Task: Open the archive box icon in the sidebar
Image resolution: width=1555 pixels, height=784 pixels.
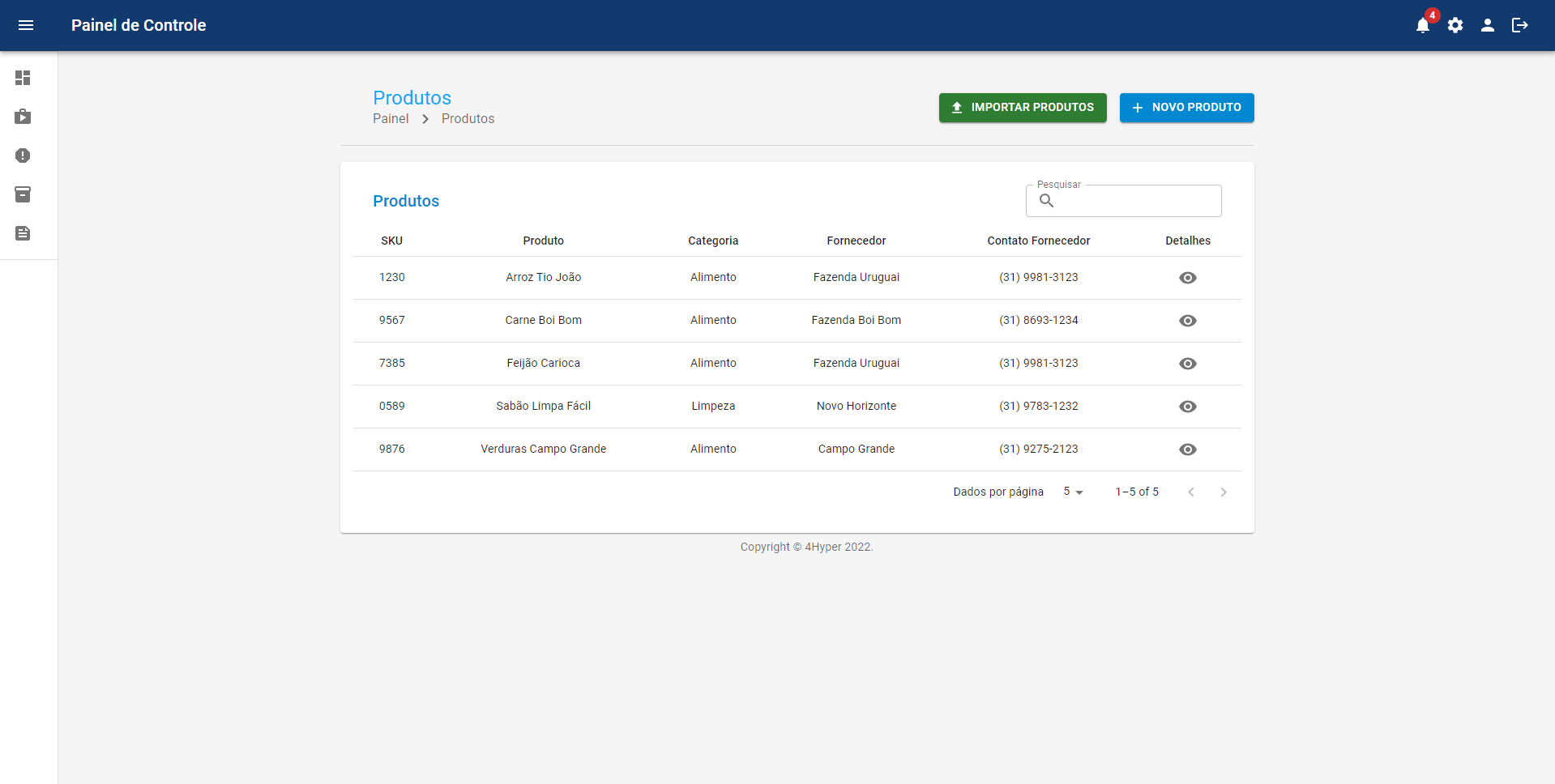Action: click(x=23, y=194)
